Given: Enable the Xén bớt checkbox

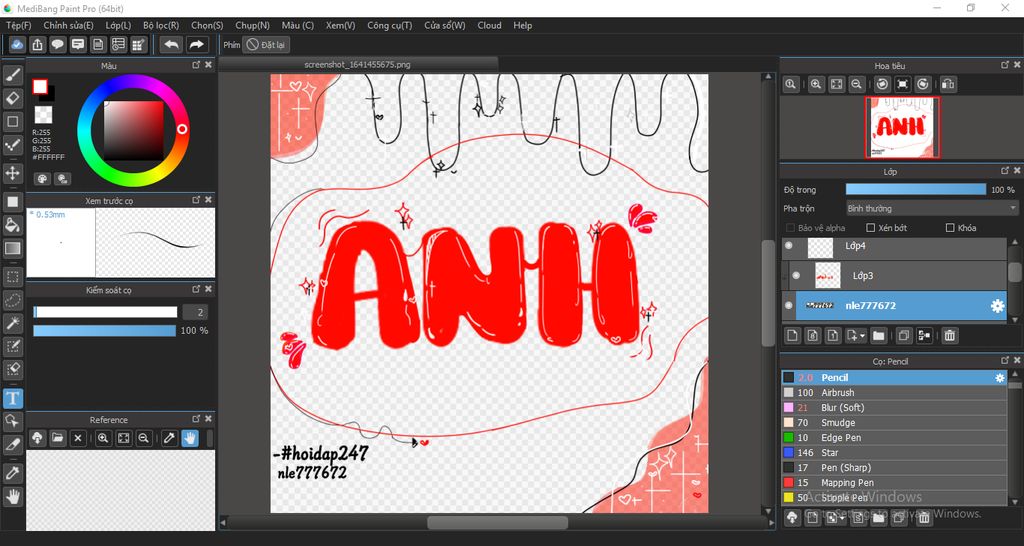Looking at the screenshot, I should (870, 228).
